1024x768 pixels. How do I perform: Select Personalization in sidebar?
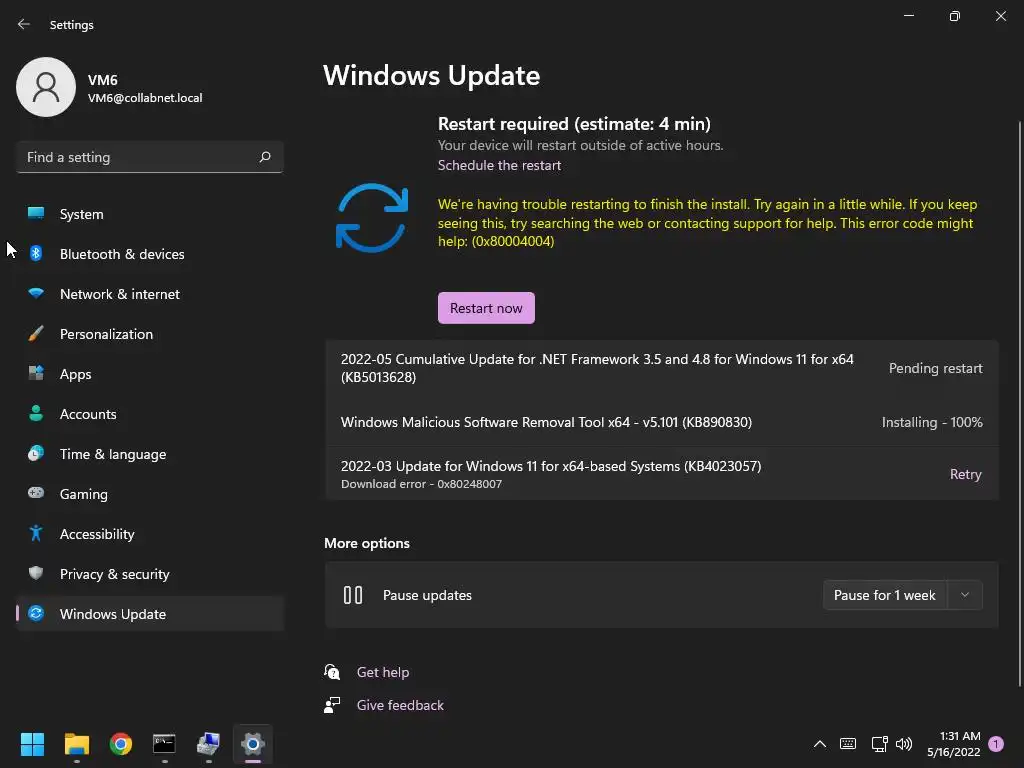tap(150, 334)
